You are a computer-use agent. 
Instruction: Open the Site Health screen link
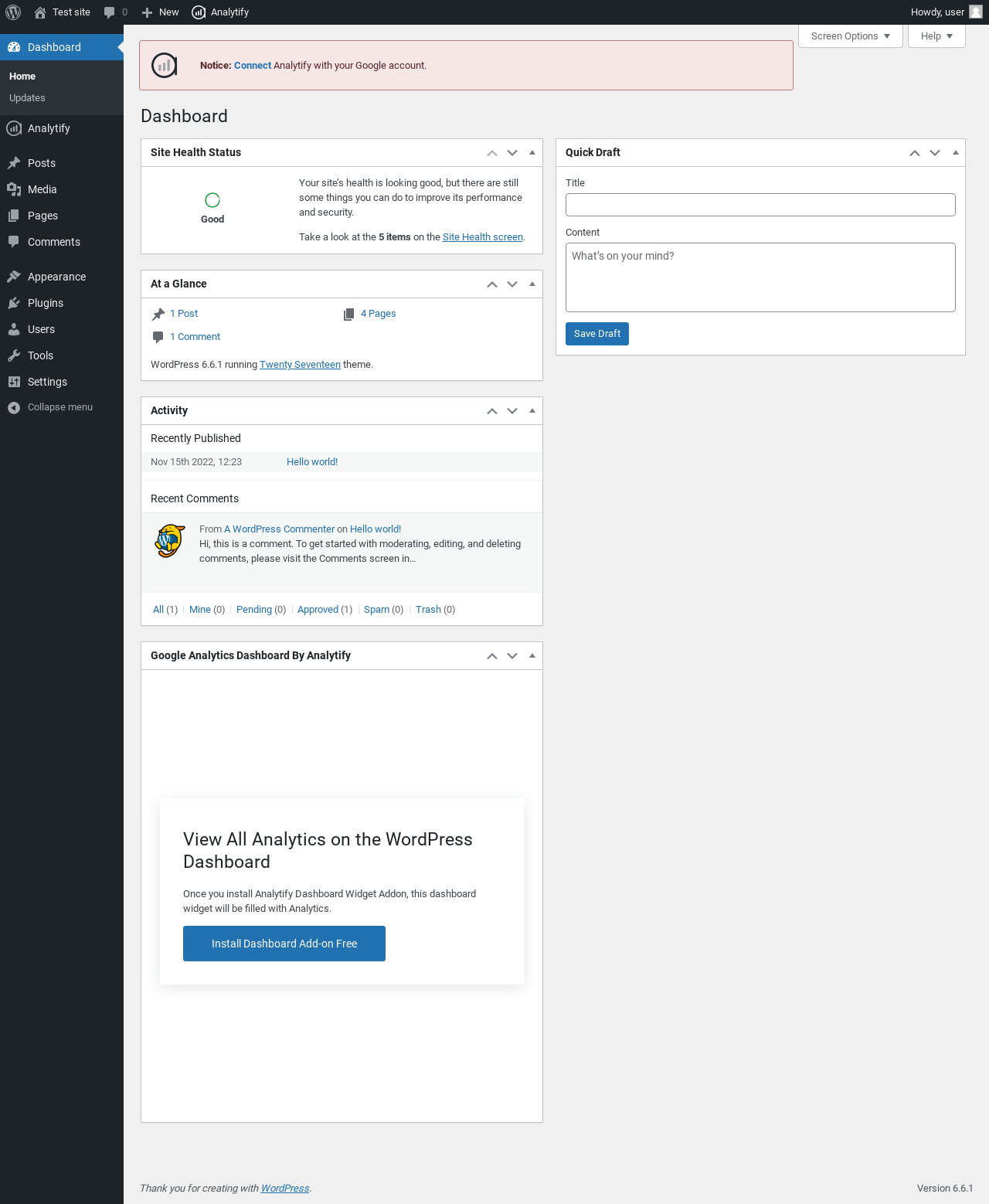click(483, 237)
